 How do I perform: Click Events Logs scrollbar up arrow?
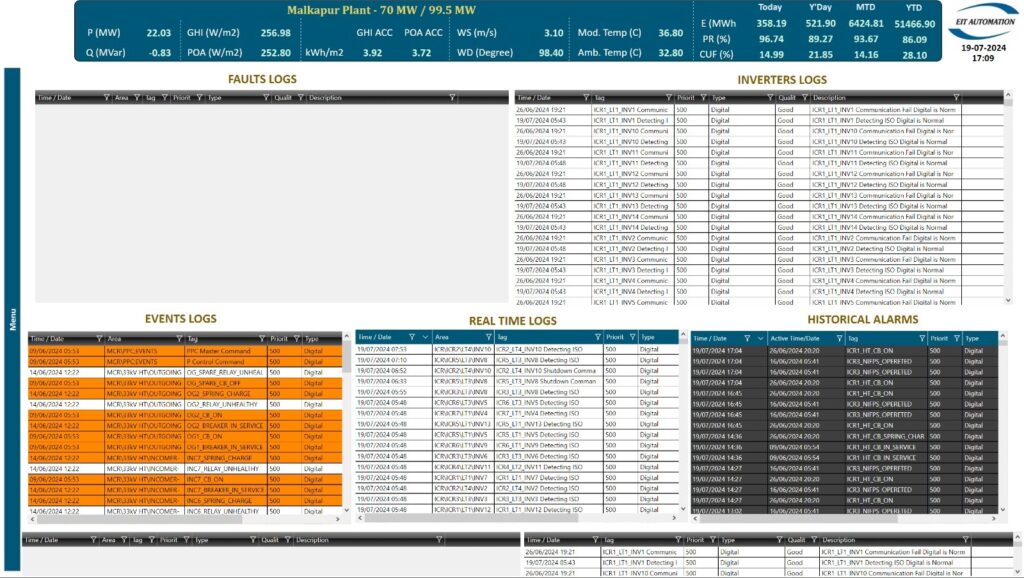coord(347,338)
